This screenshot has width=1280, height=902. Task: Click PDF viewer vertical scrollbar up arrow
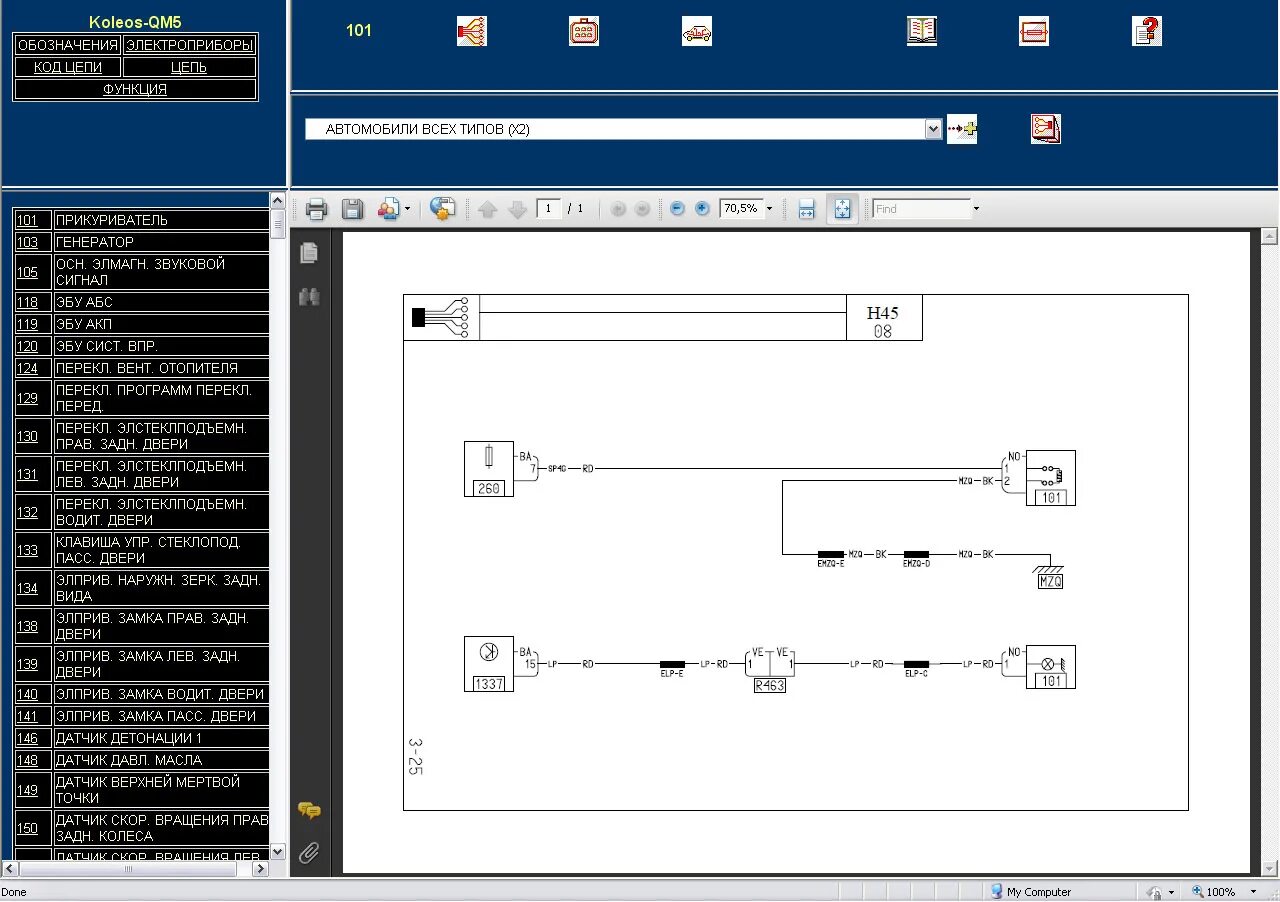pos(1270,238)
